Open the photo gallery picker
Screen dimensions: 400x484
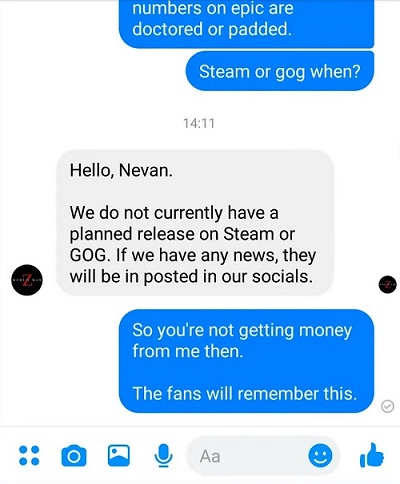(x=119, y=455)
